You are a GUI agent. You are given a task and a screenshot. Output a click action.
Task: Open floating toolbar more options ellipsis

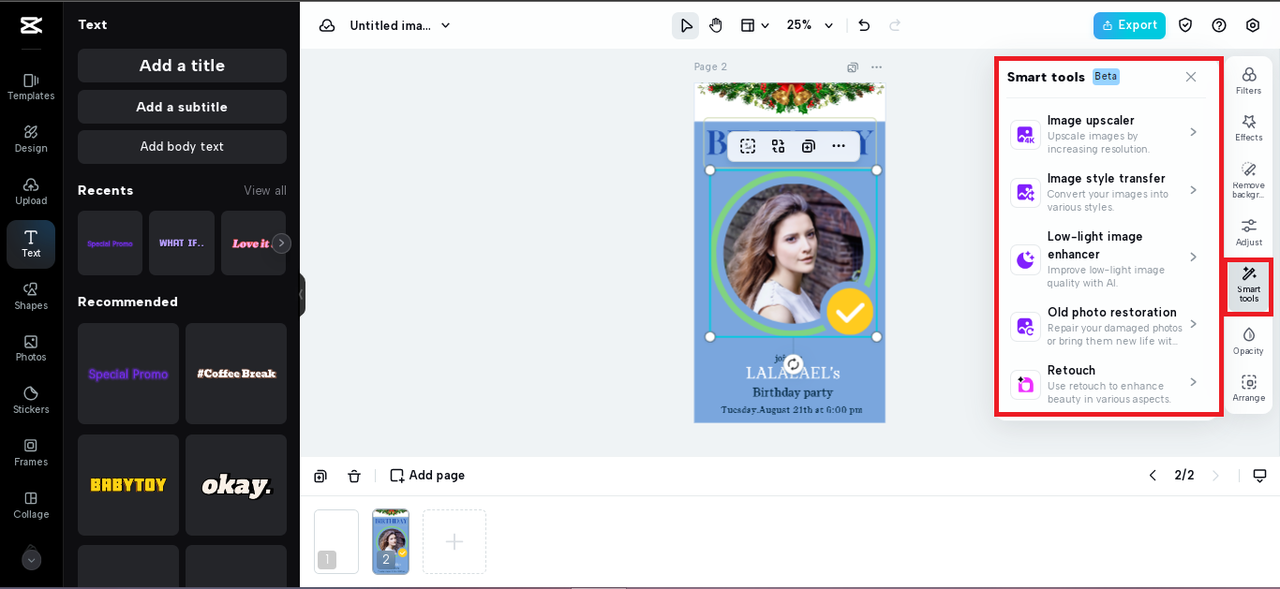[838, 146]
